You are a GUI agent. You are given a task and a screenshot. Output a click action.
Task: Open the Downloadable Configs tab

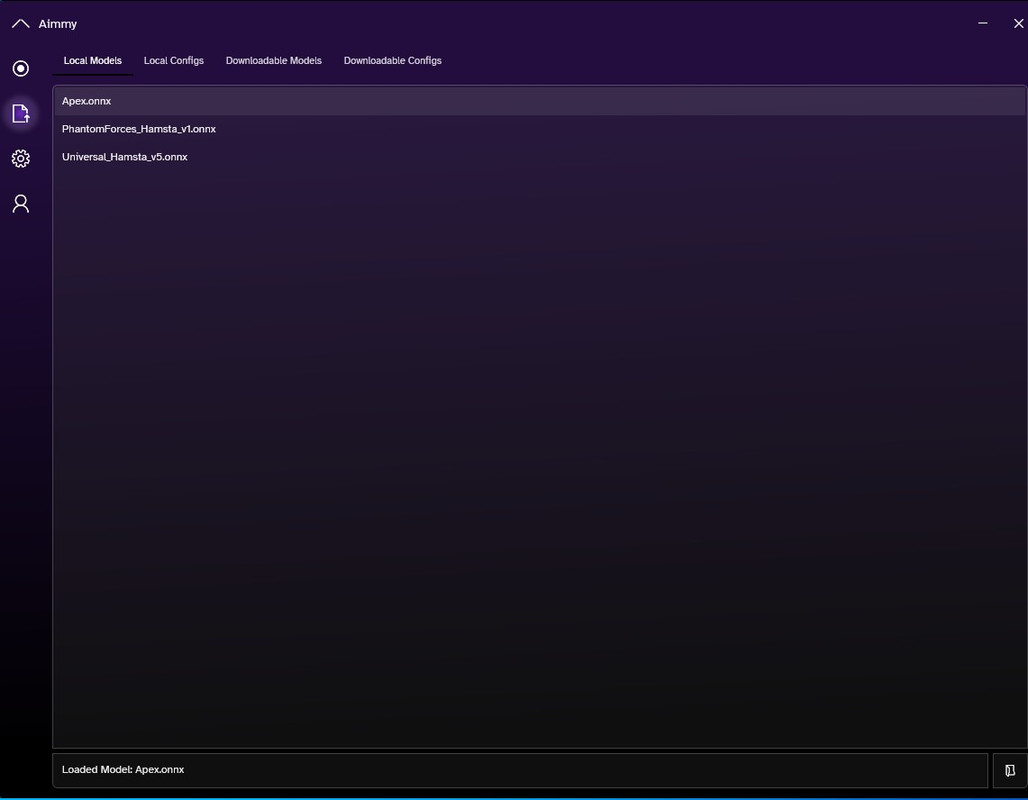coord(392,60)
